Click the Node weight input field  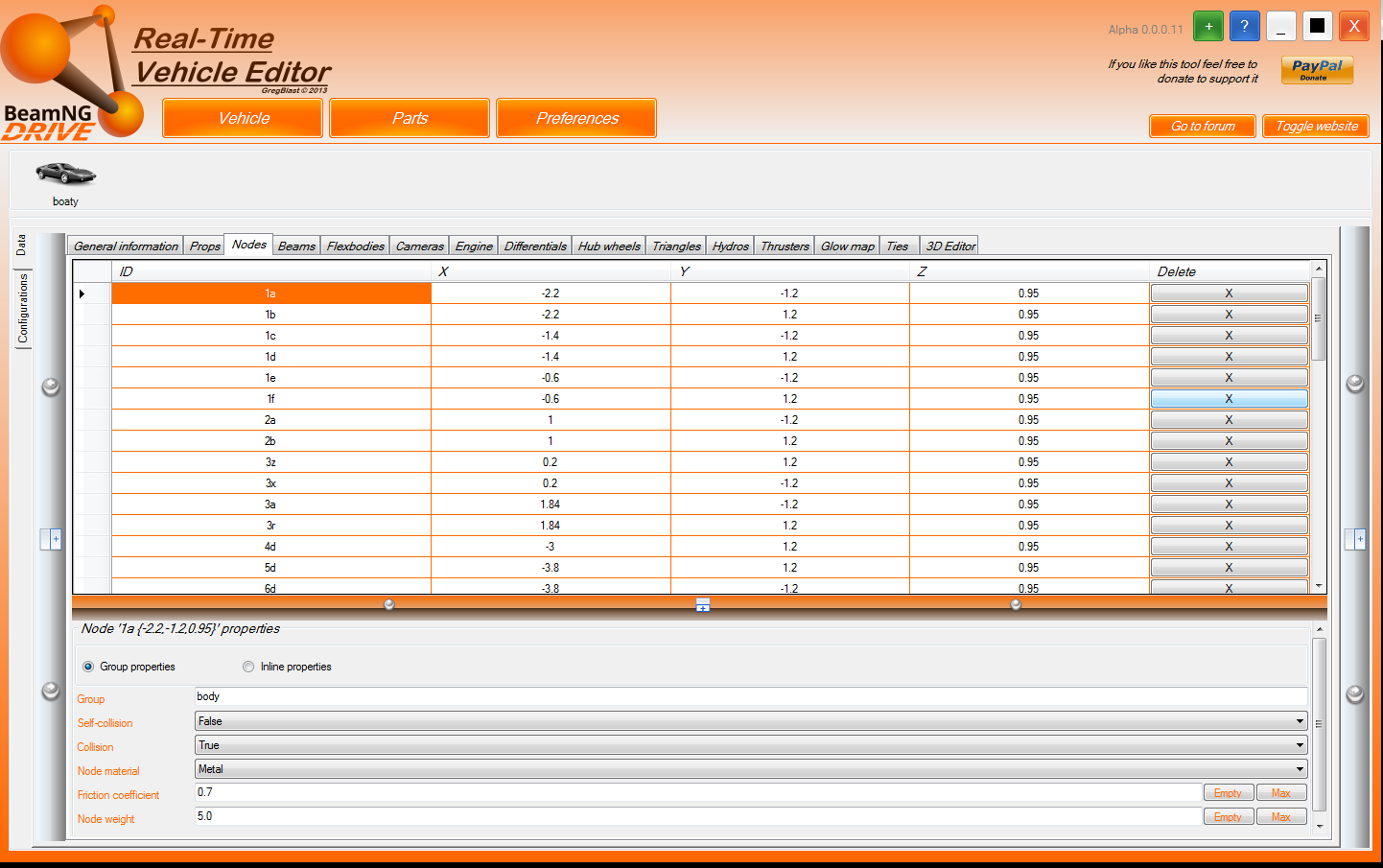(697, 816)
